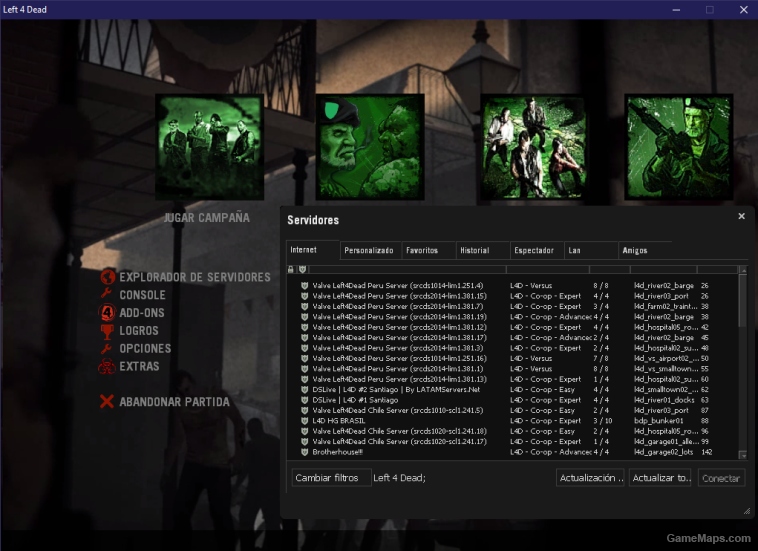Viewport: 758px width, 551px height.
Task: Select the Jugar Campaña four-survivors thumbnail
Action: point(209,147)
